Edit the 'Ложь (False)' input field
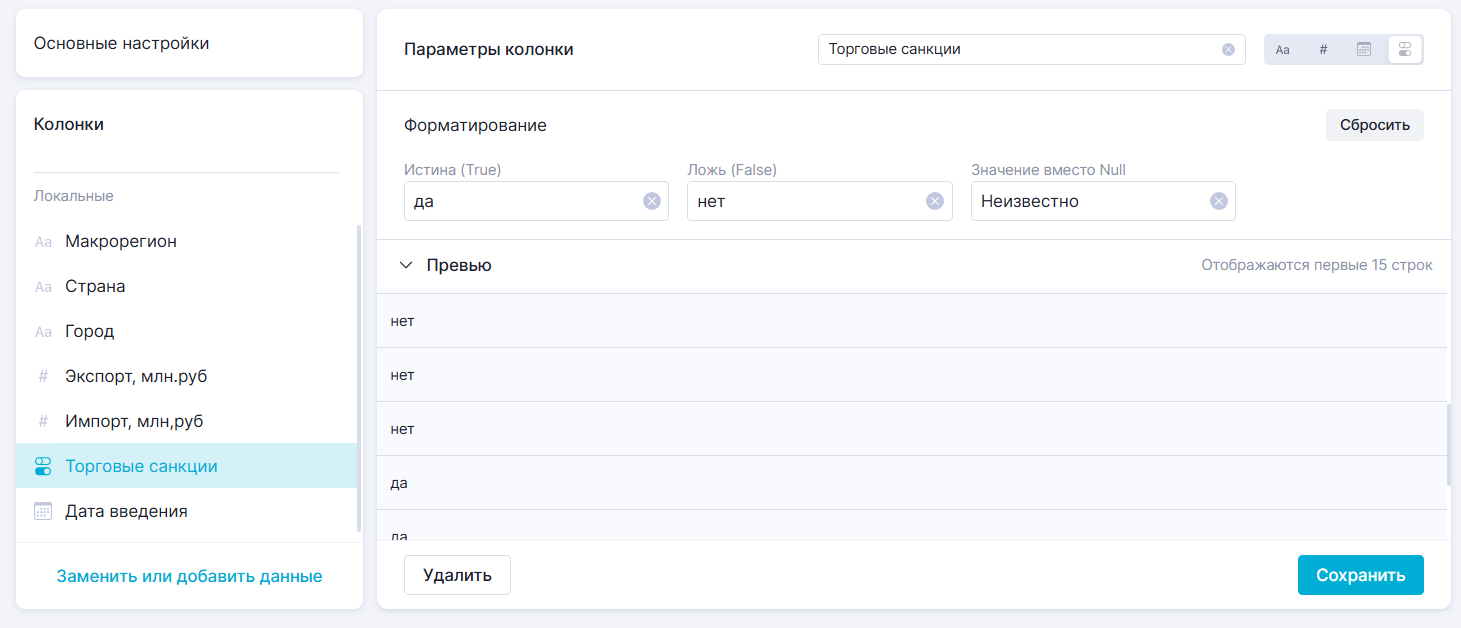Screen dimensions: 1461x628 805,201
